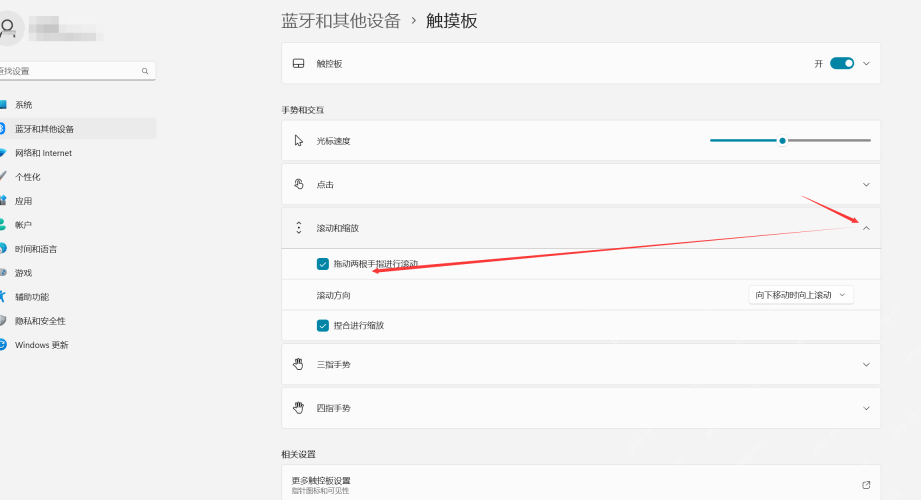Select 蓝牙和其他设备 in the sidebar
This screenshot has height=500, width=921.
(78, 129)
